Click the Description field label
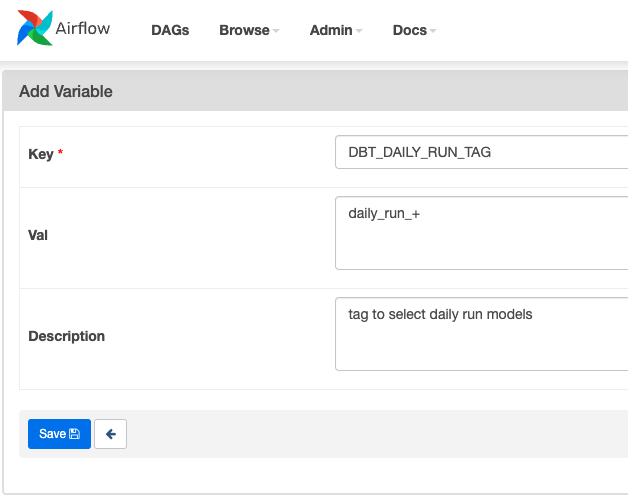 (66, 336)
